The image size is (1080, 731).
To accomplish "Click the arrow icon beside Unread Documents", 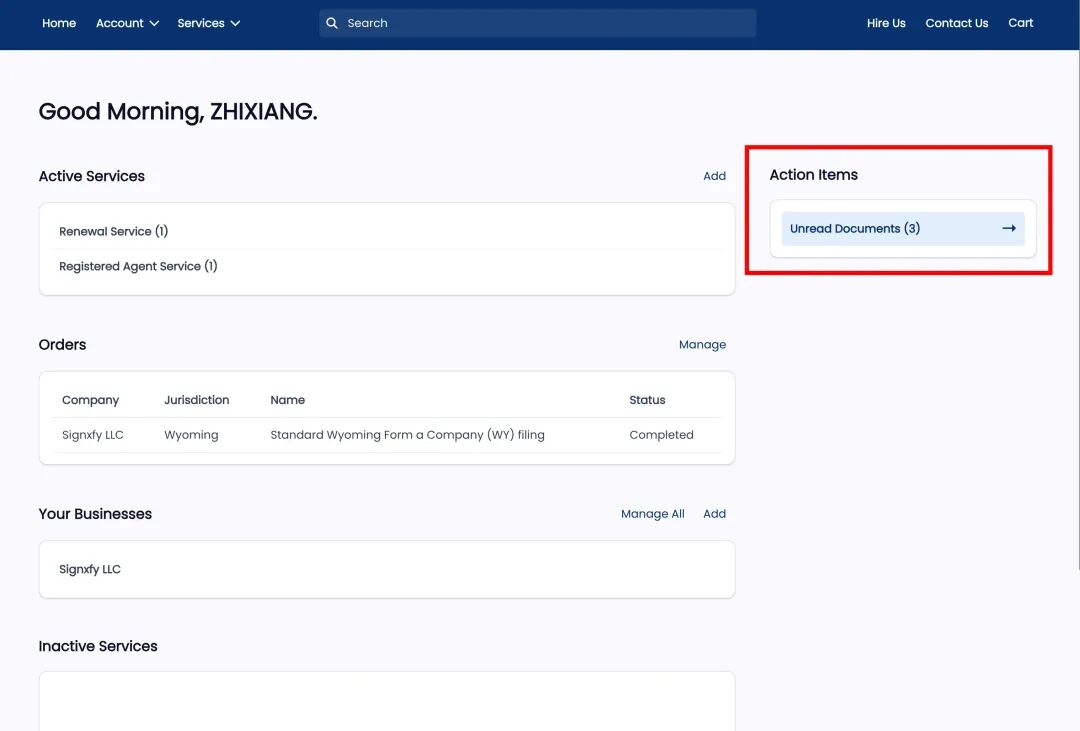I will point(1008,229).
